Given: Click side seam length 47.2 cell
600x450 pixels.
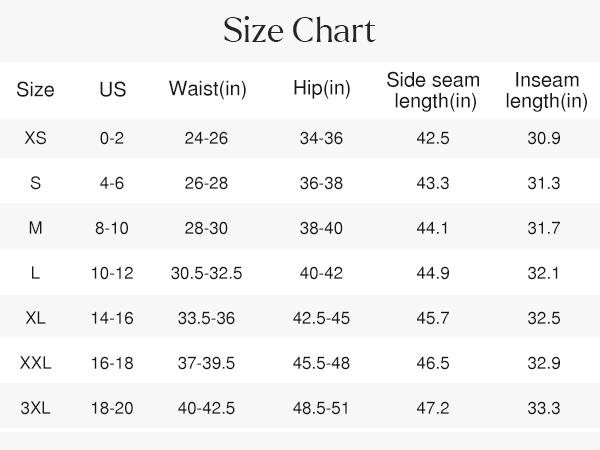Looking at the screenshot, I should coord(432,408).
